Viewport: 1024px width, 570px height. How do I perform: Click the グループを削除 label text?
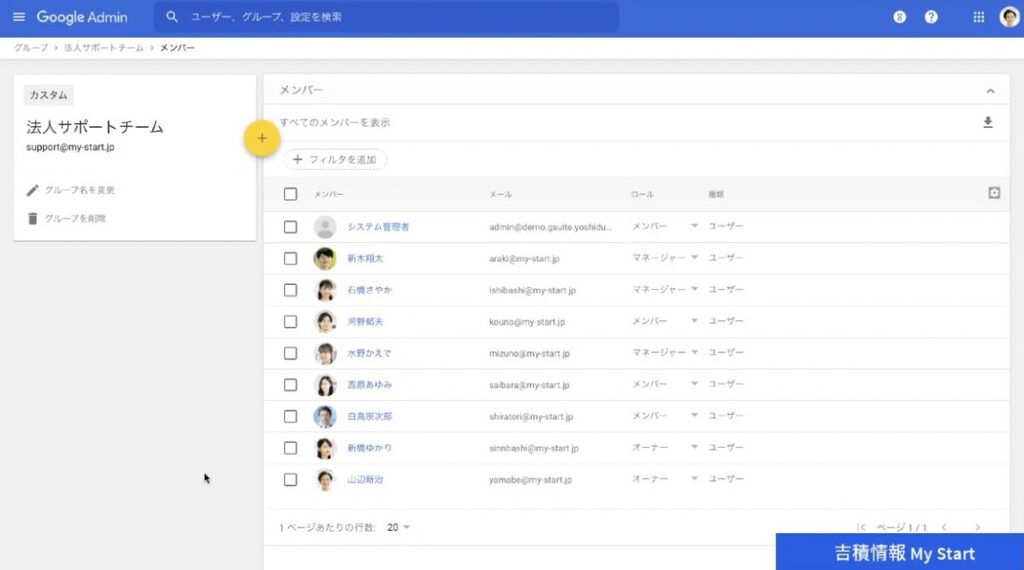pyautogui.click(x=75, y=218)
